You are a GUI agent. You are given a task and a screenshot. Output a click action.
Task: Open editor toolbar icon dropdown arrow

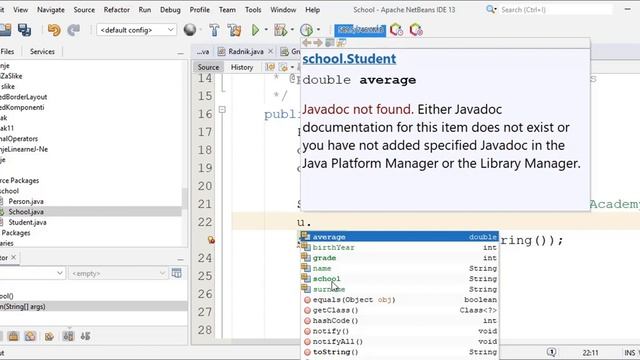point(292,67)
